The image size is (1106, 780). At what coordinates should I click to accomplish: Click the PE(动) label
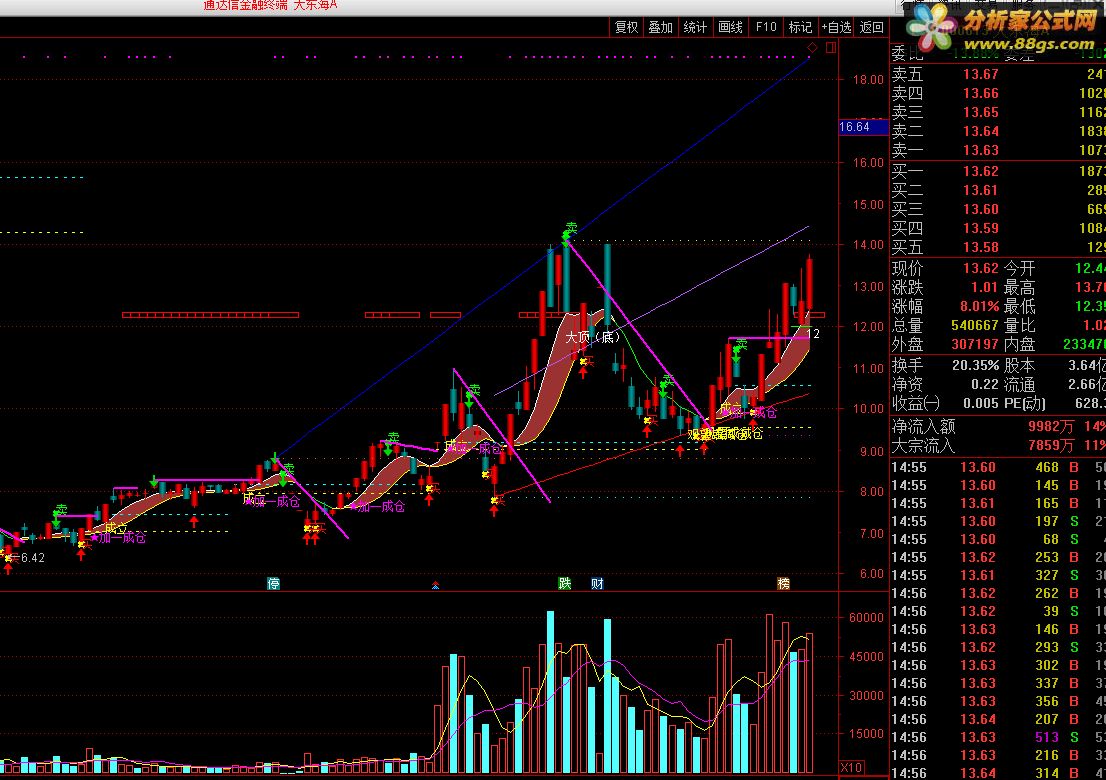click(x=1024, y=404)
